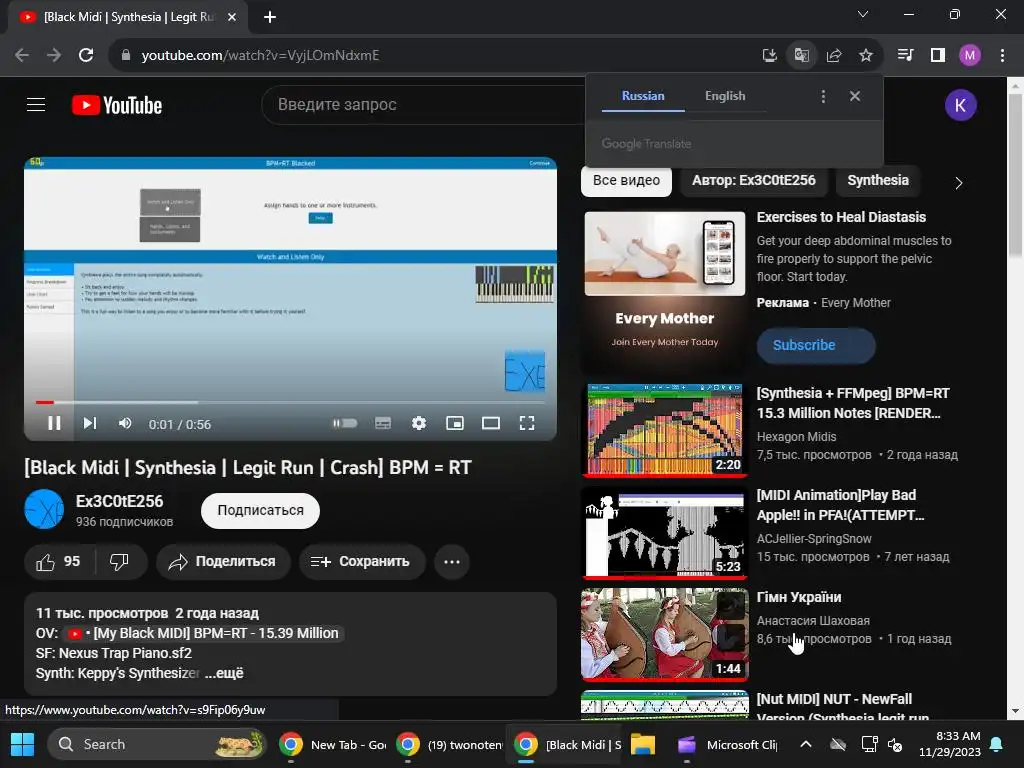Open Nut MIDI NewFall video title
The image size is (1024, 768).
(x=842, y=708)
